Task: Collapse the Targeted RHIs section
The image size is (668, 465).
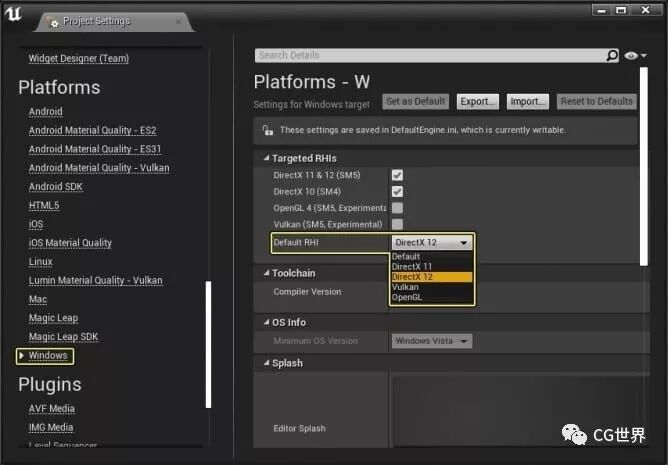Action: pos(266,158)
